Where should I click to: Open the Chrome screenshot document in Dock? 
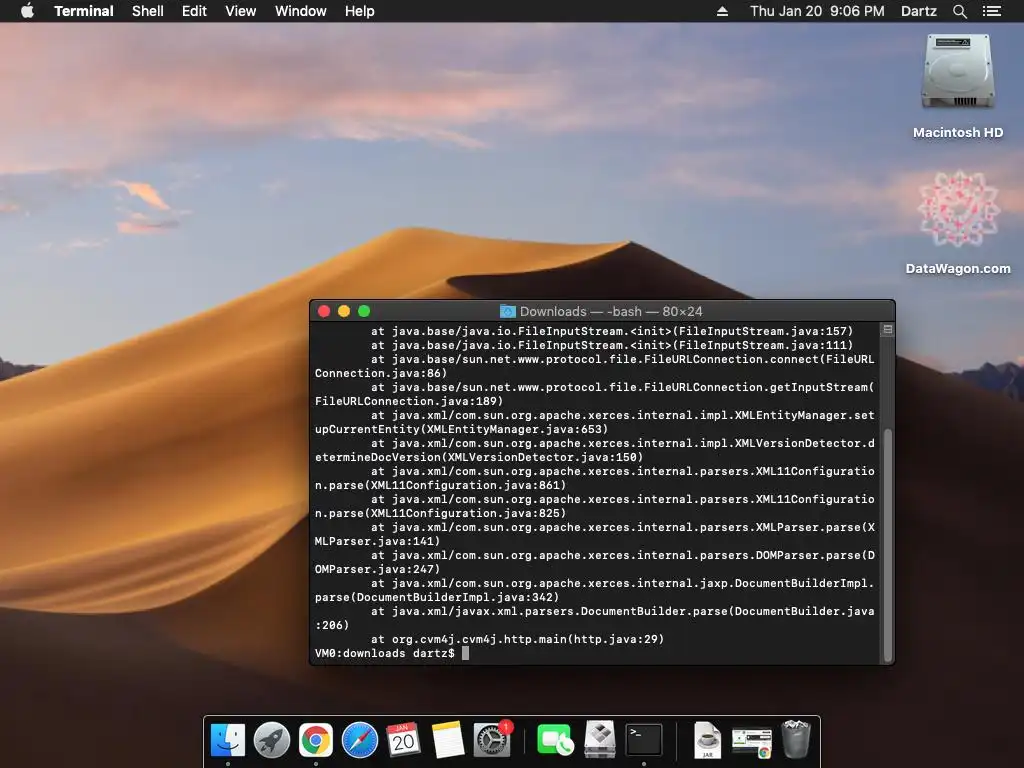(752, 743)
